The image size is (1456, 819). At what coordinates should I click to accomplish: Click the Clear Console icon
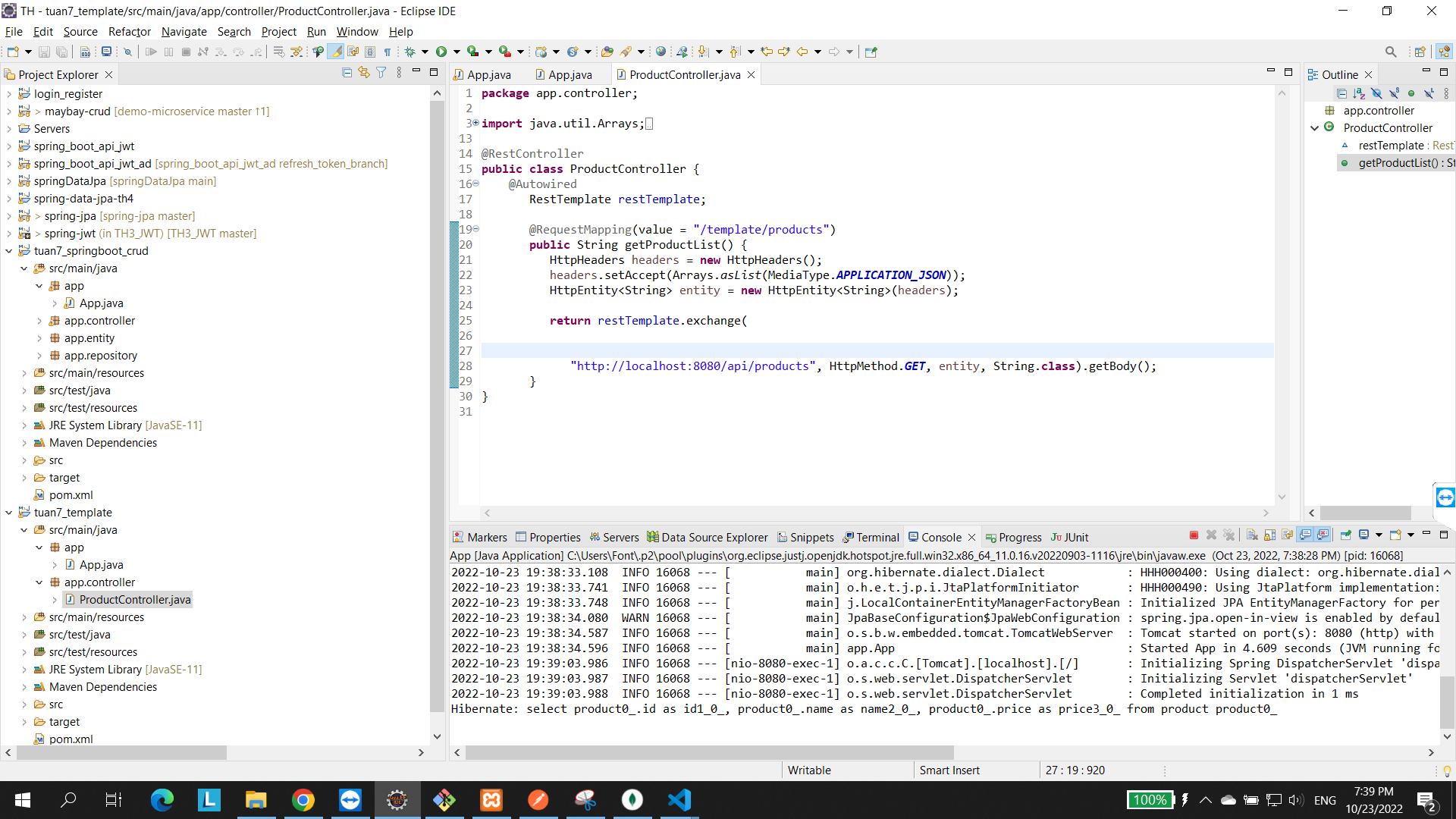[1252, 535]
